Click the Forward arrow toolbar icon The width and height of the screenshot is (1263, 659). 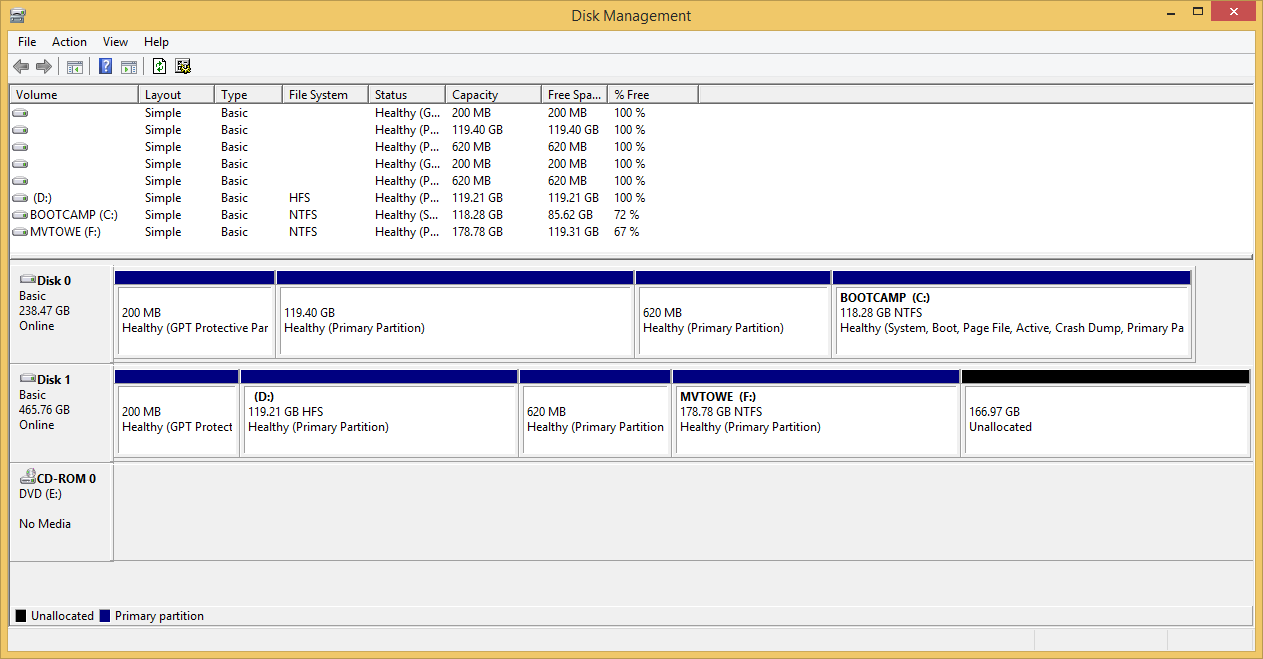point(43,67)
